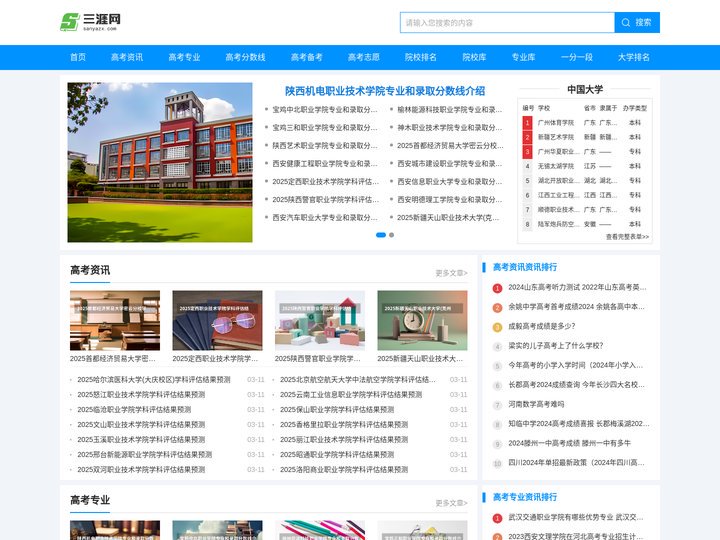Screen dimensions: 720x540
Task: Click the 搜索 search button
Action: point(637,22)
